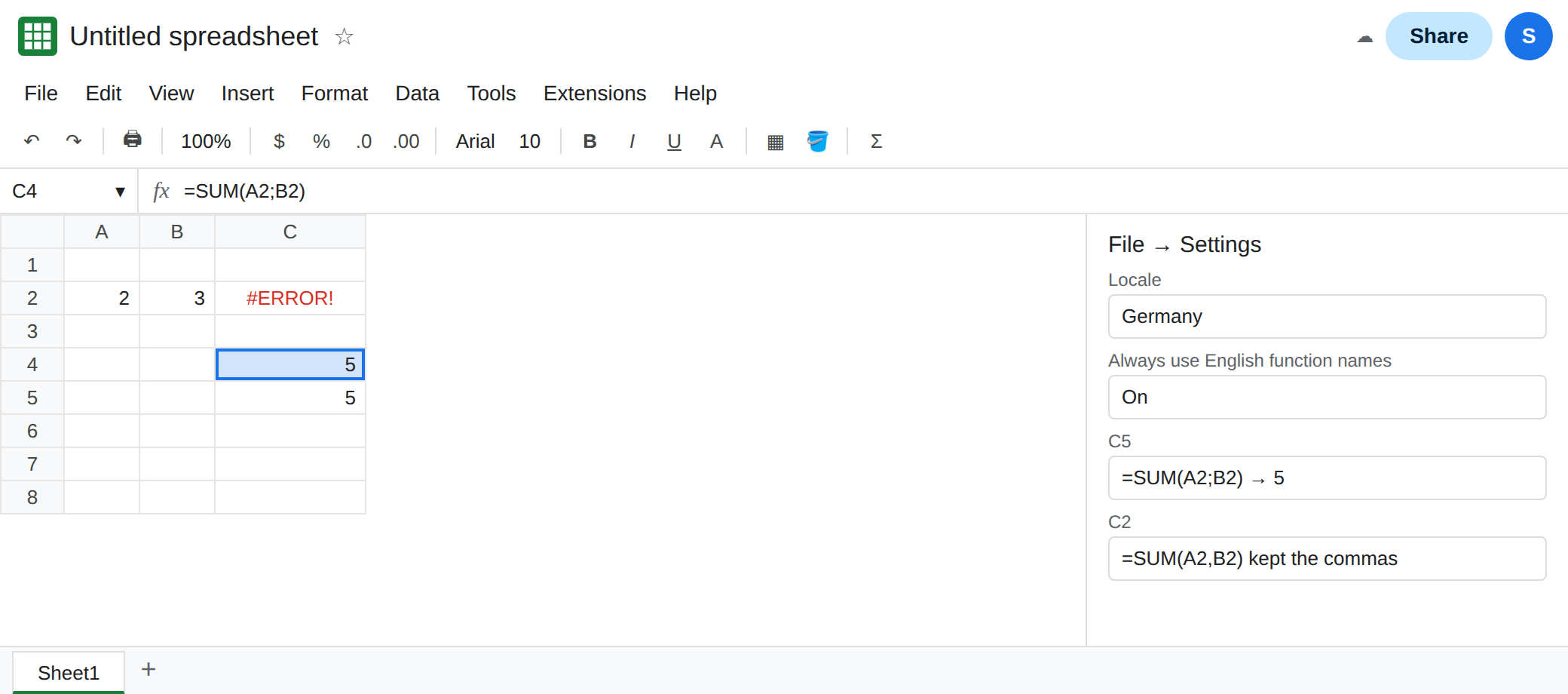Click the Share button

[x=1438, y=36]
